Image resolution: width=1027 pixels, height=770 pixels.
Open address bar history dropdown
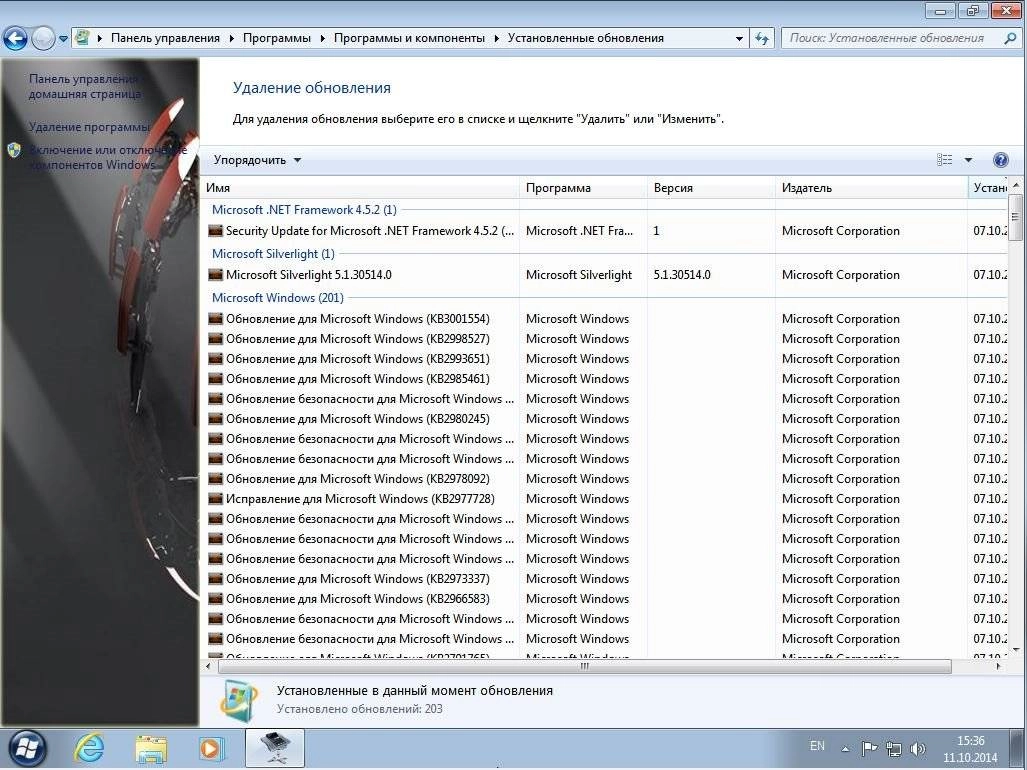tap(739, 39)
